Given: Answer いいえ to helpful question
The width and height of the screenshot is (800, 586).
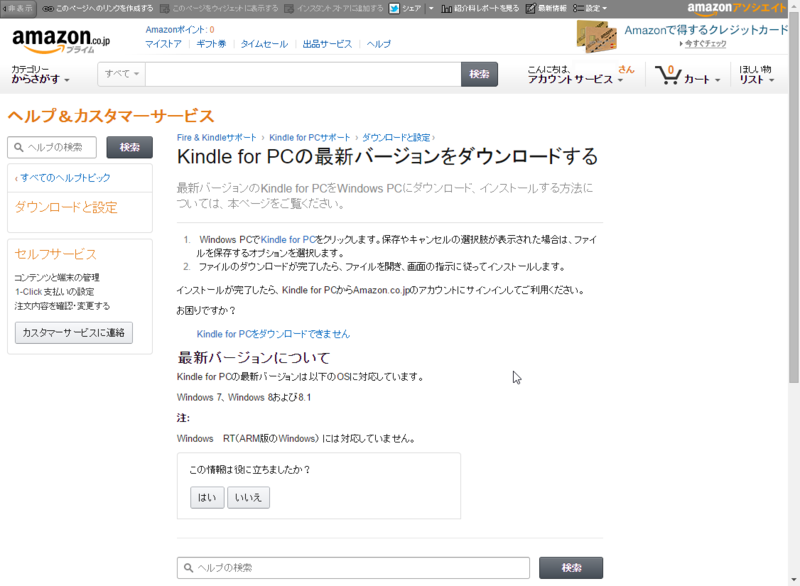Looking at the screenshot, I should click(x=248, y=498).
